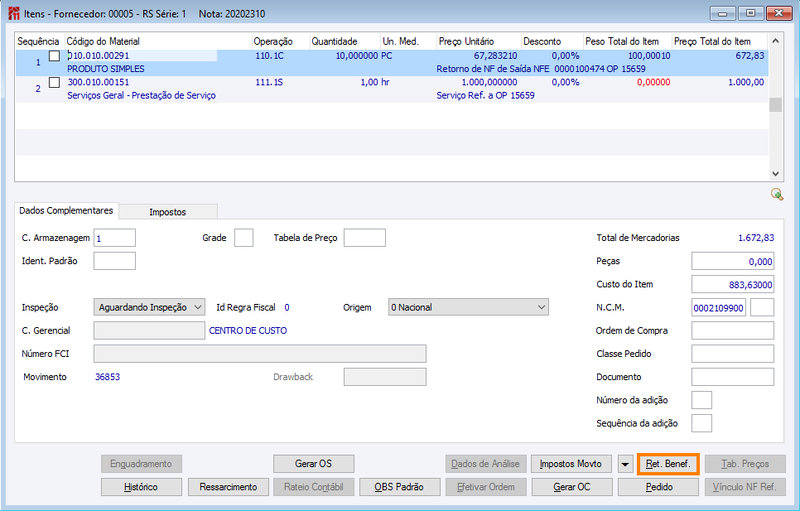Click the magnifier search icon below the grid
The width and height of the screenshot is (800, 511).
tap(777, 194)
